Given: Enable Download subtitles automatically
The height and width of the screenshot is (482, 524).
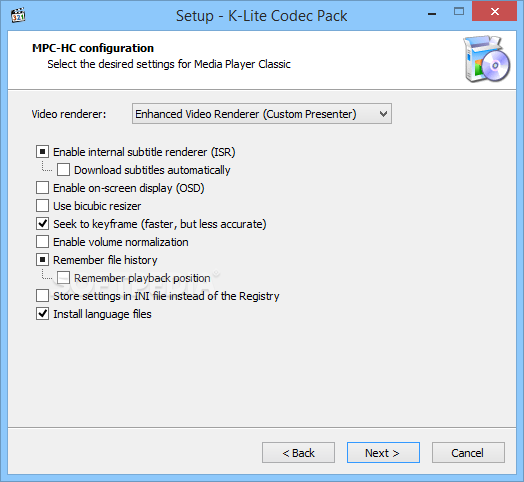Looking at the screenshot, I should [x=63, y=170].
